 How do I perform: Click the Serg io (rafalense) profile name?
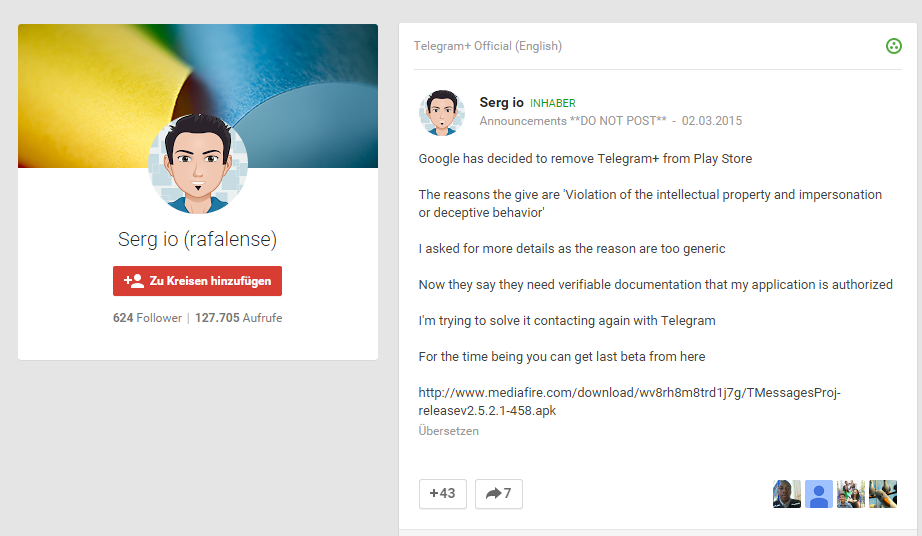click(197, 240)
